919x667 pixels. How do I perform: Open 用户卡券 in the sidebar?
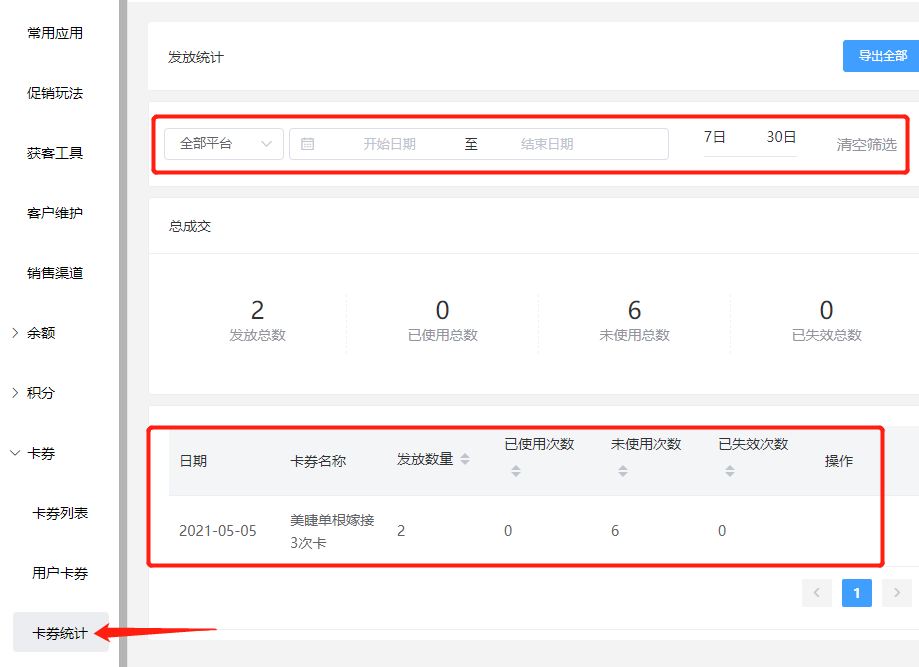click(60, 573)
